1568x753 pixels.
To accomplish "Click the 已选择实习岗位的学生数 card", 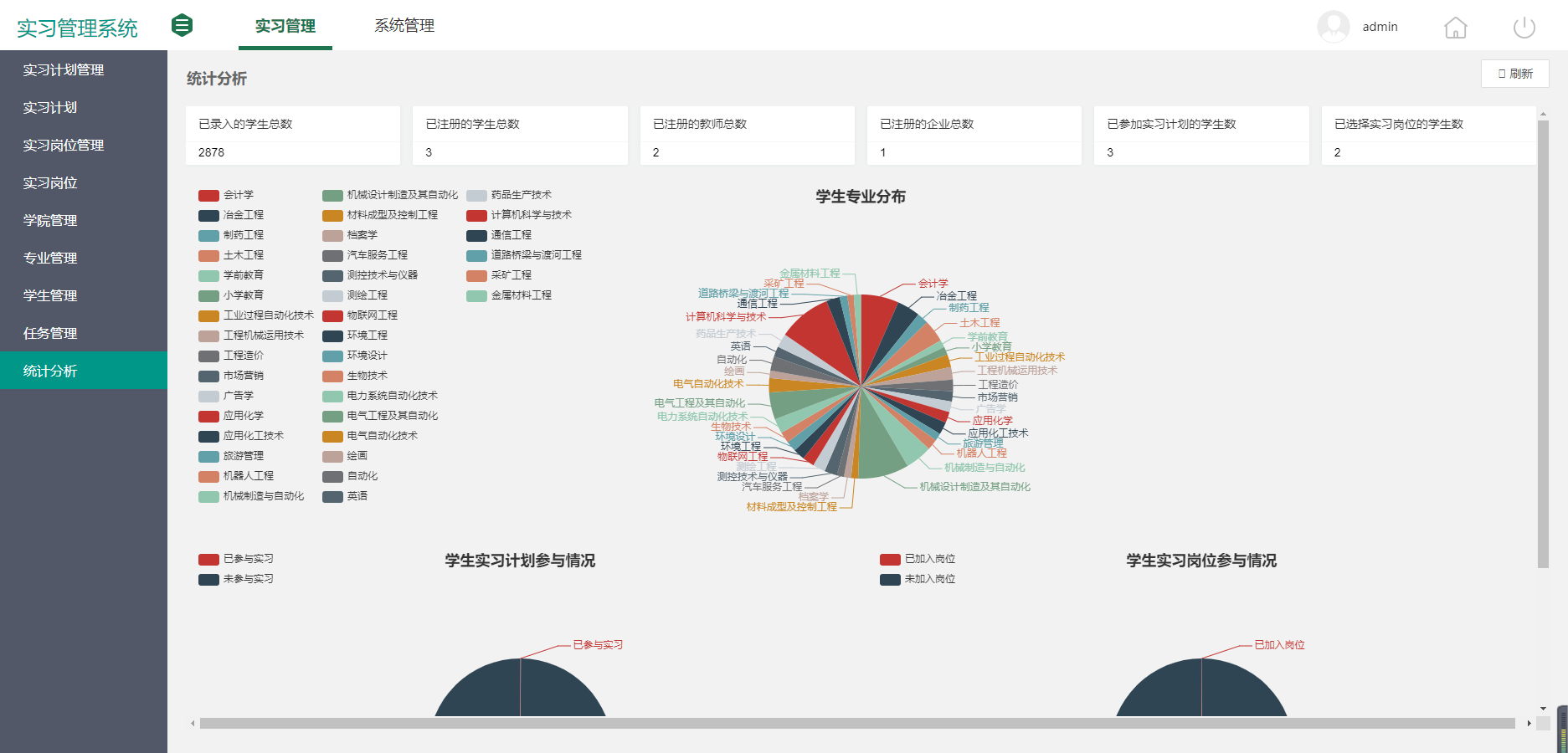I will tap(1429, 136).
